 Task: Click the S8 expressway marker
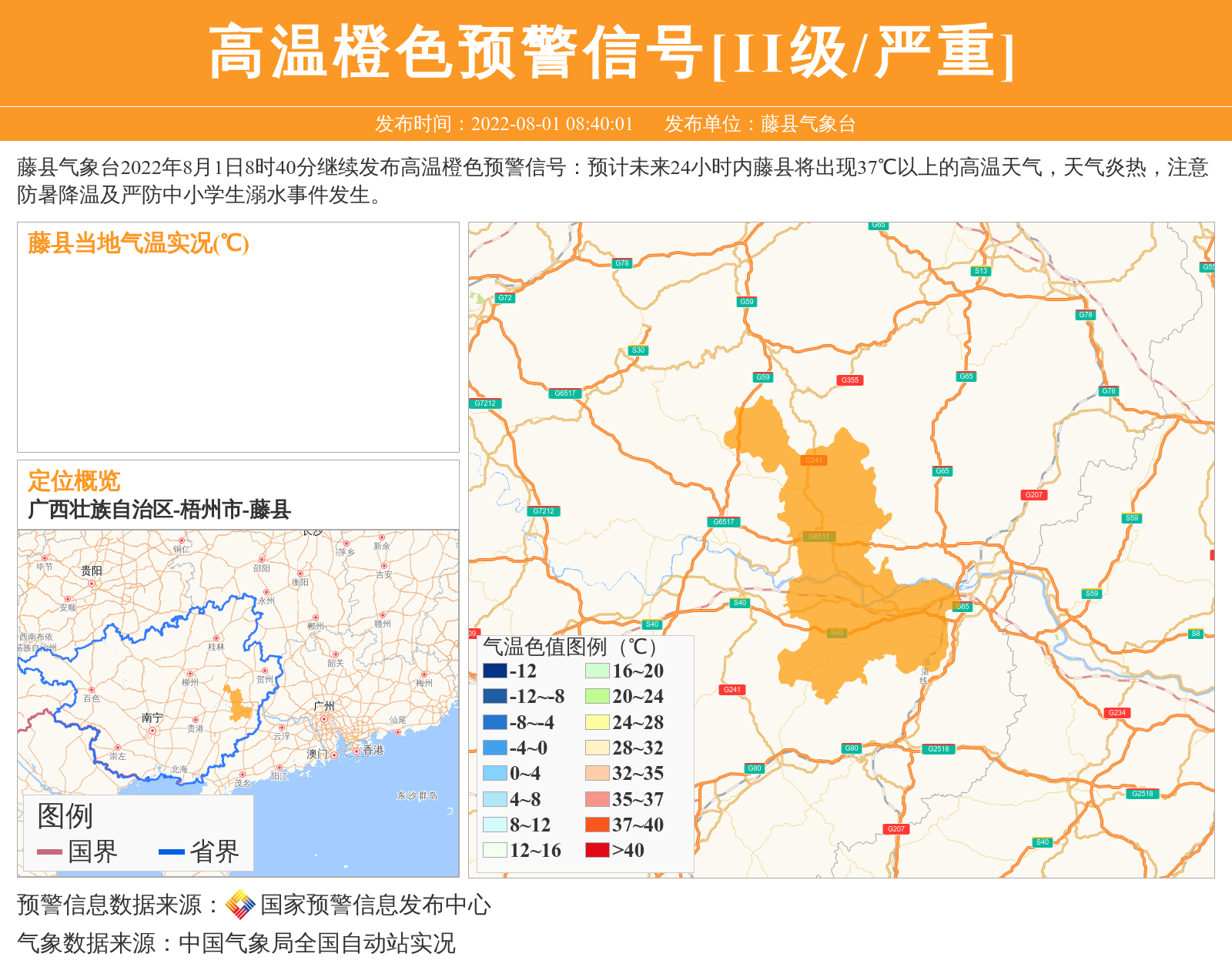coord(1195,634)
